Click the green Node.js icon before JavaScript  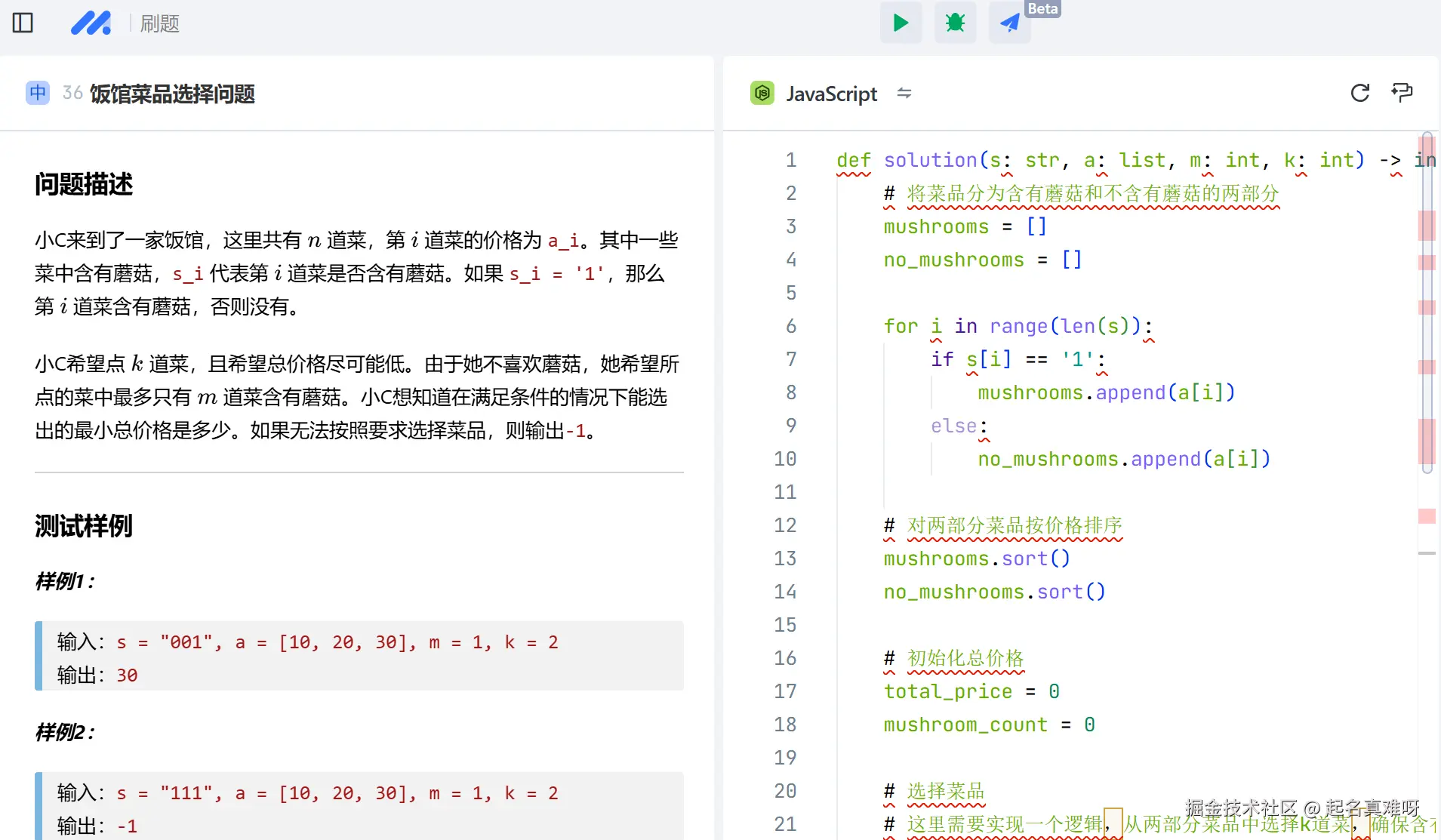pos(762,93)
